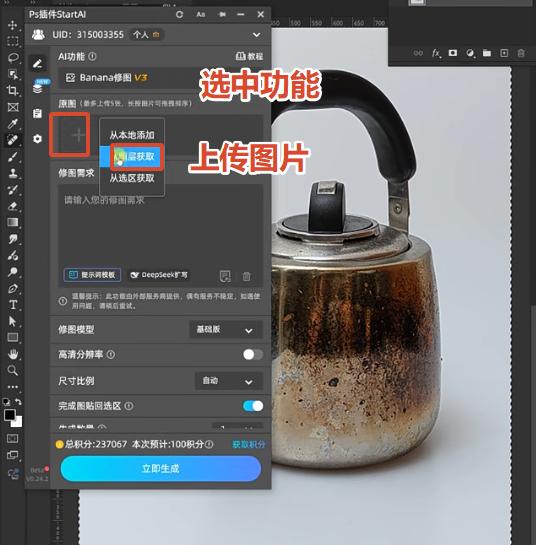The height and width of the screenshot is (545, 536).
Task: Select the Lasso tool
Action: 13,58
